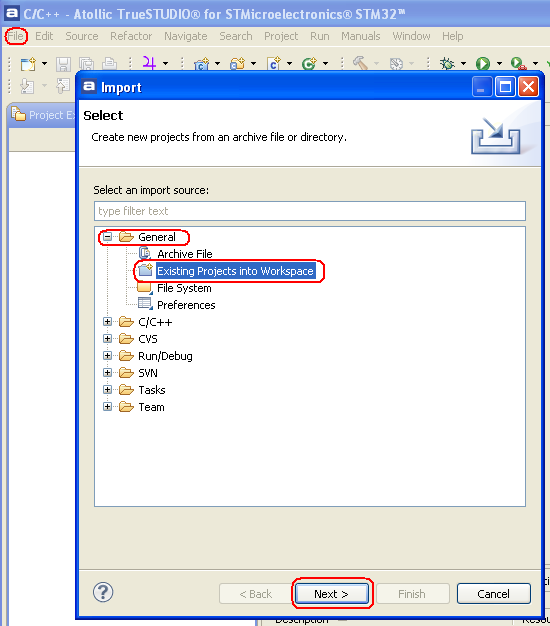Viewport: 550px width, 626px height.
Task: Click the Next > button
Action: (x=331, y=594)
